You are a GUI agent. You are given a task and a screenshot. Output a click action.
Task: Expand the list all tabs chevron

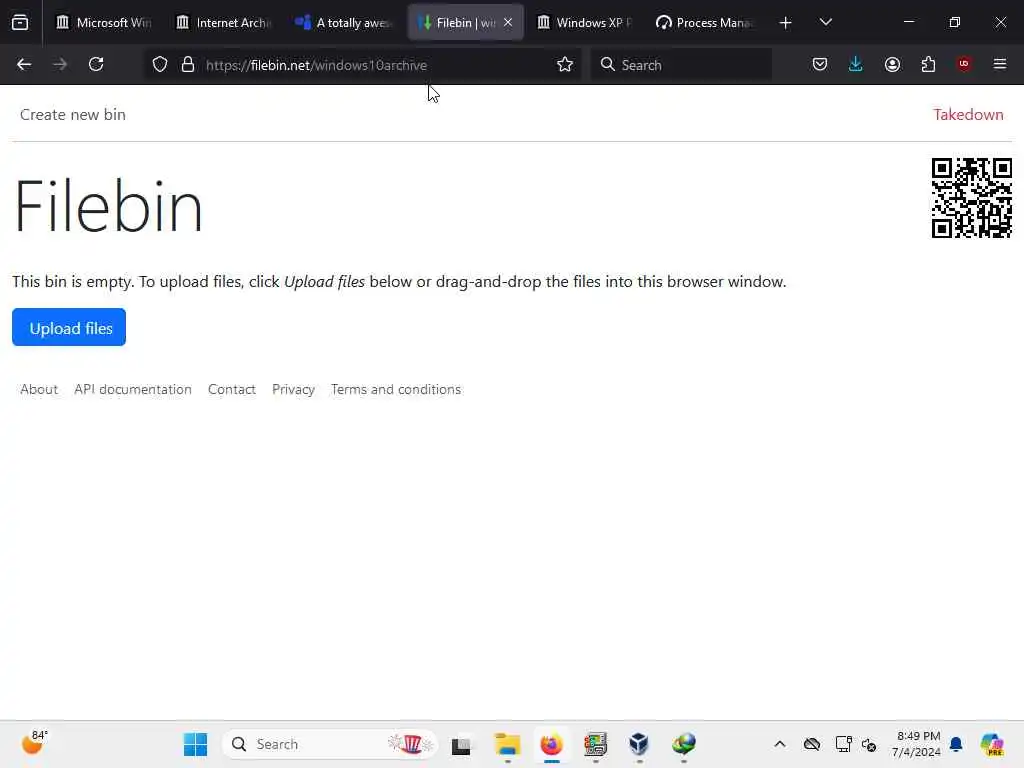coord(825,23)
